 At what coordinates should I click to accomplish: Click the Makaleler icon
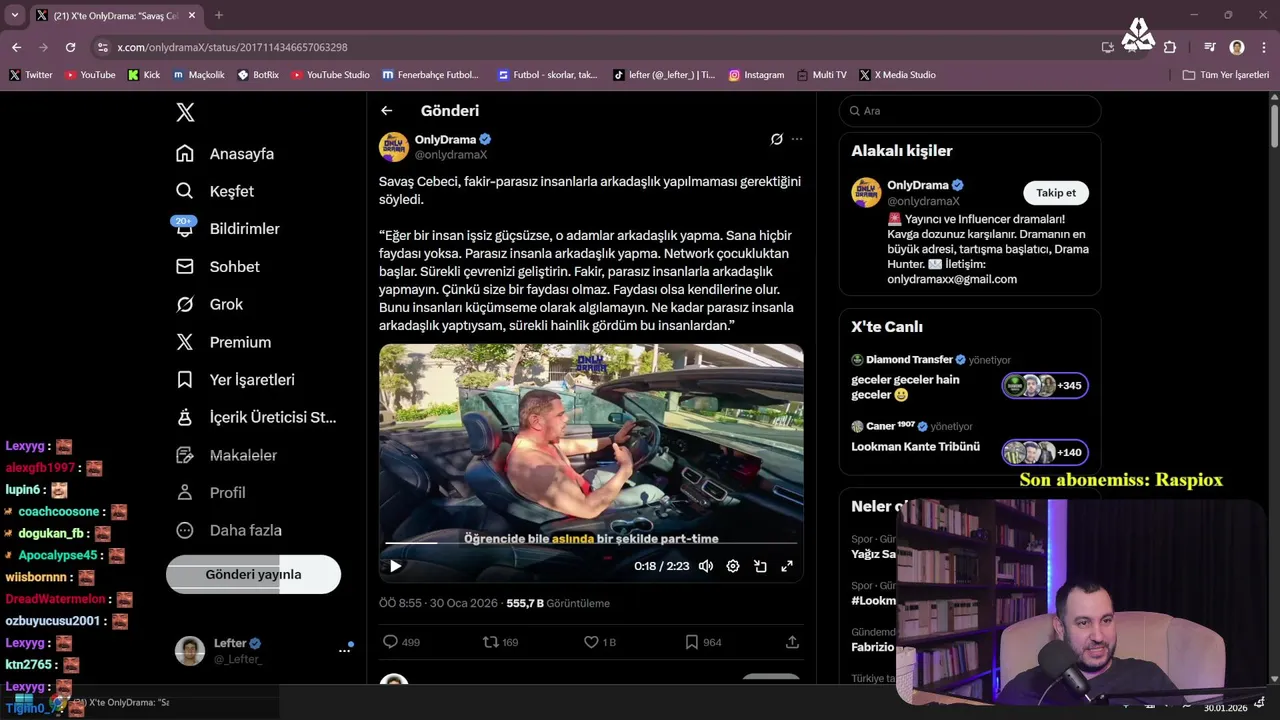(185, 455)
